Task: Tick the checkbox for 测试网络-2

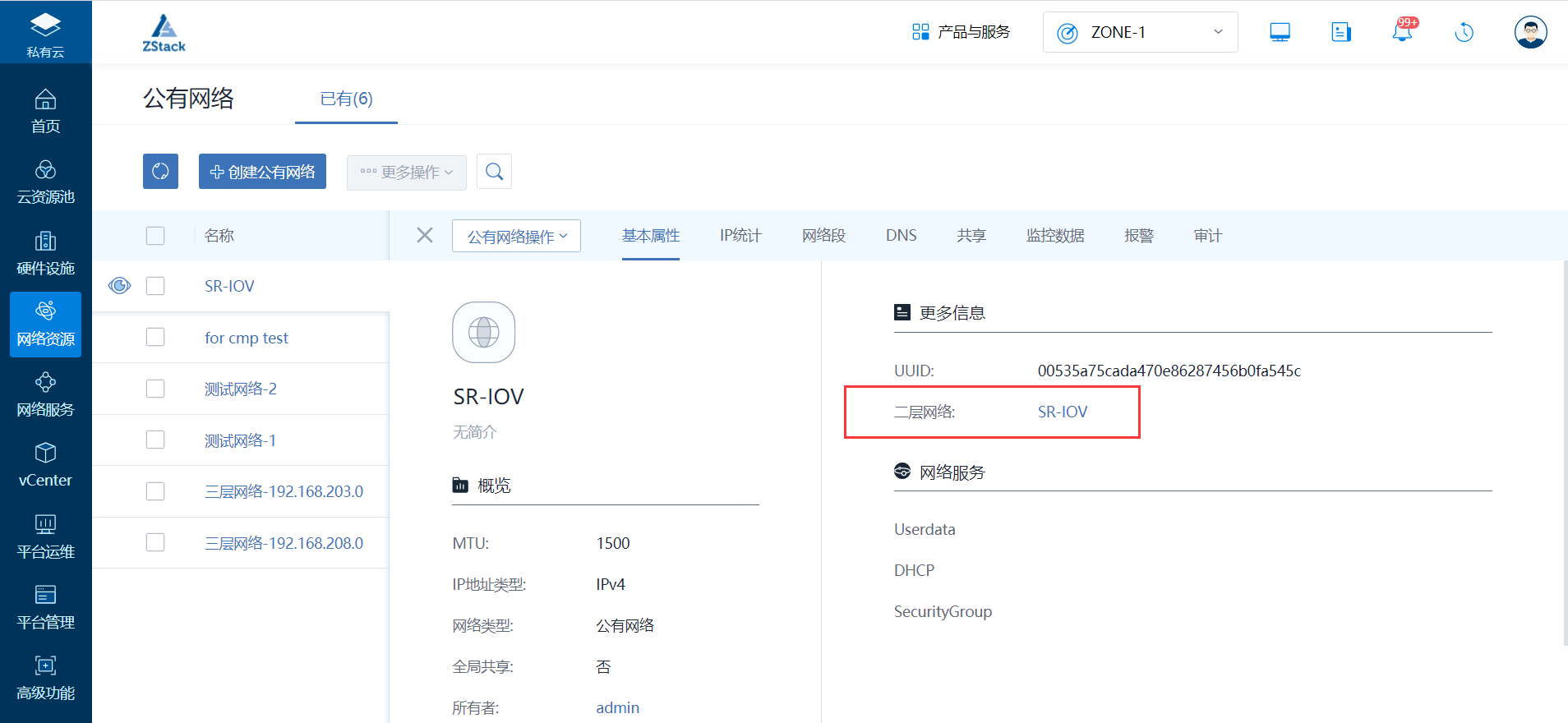Action: [x=155, y=389]
